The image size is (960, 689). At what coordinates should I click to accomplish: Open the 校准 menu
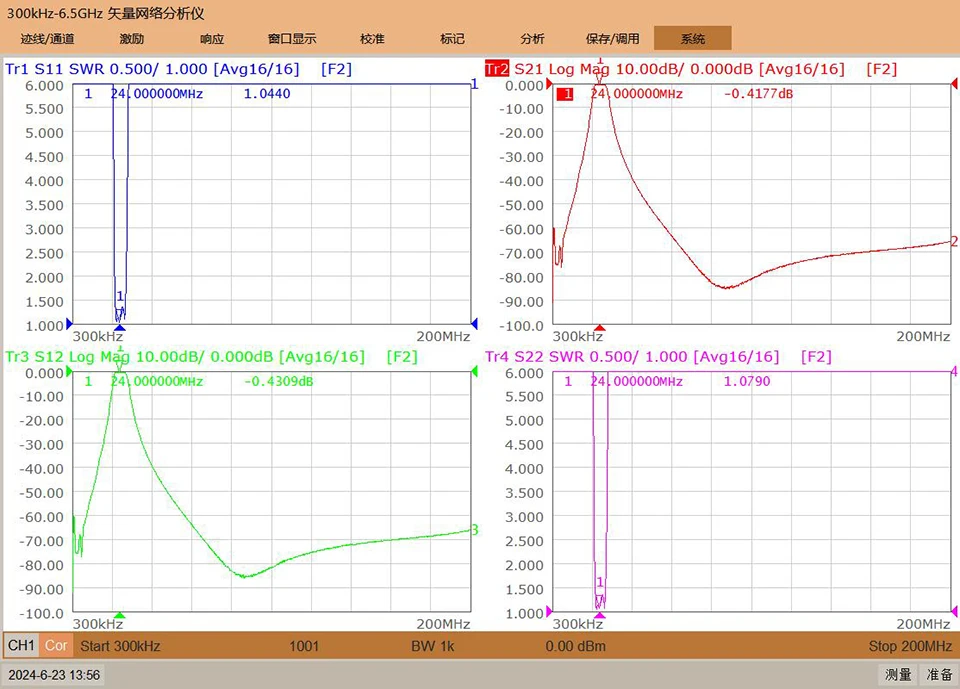click(372, 39)
